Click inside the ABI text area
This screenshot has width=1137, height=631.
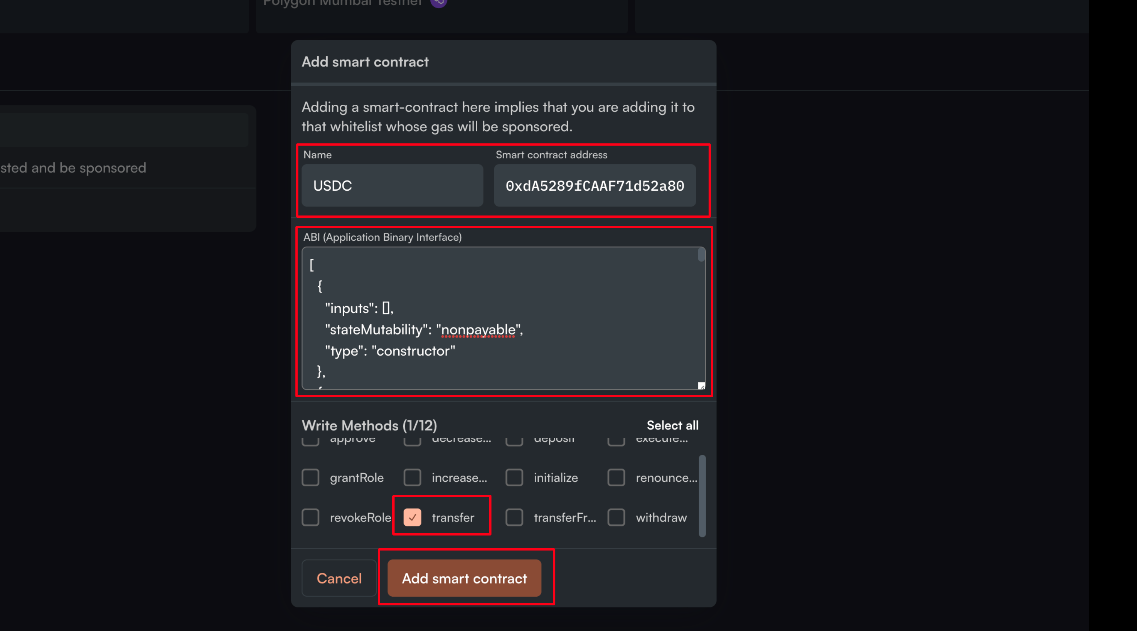[500, 318]
